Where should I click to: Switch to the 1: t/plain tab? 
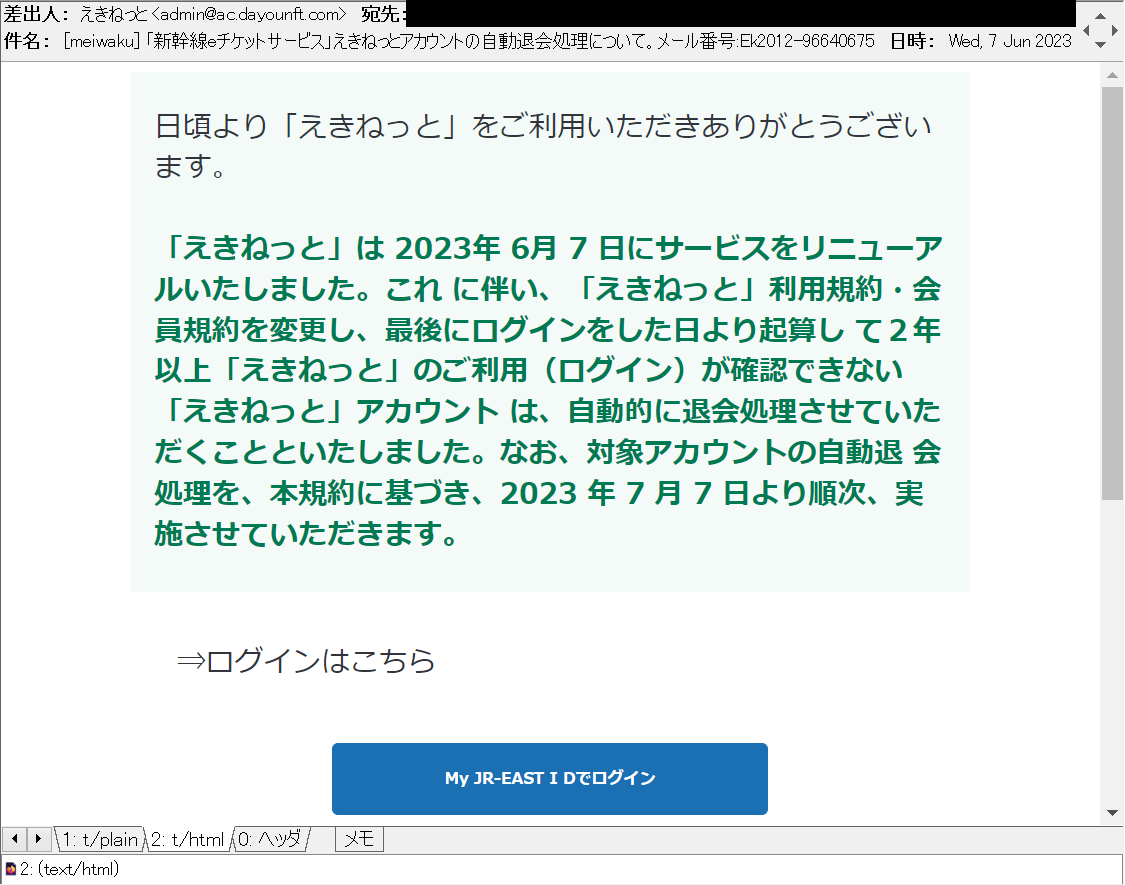(100, 839)
